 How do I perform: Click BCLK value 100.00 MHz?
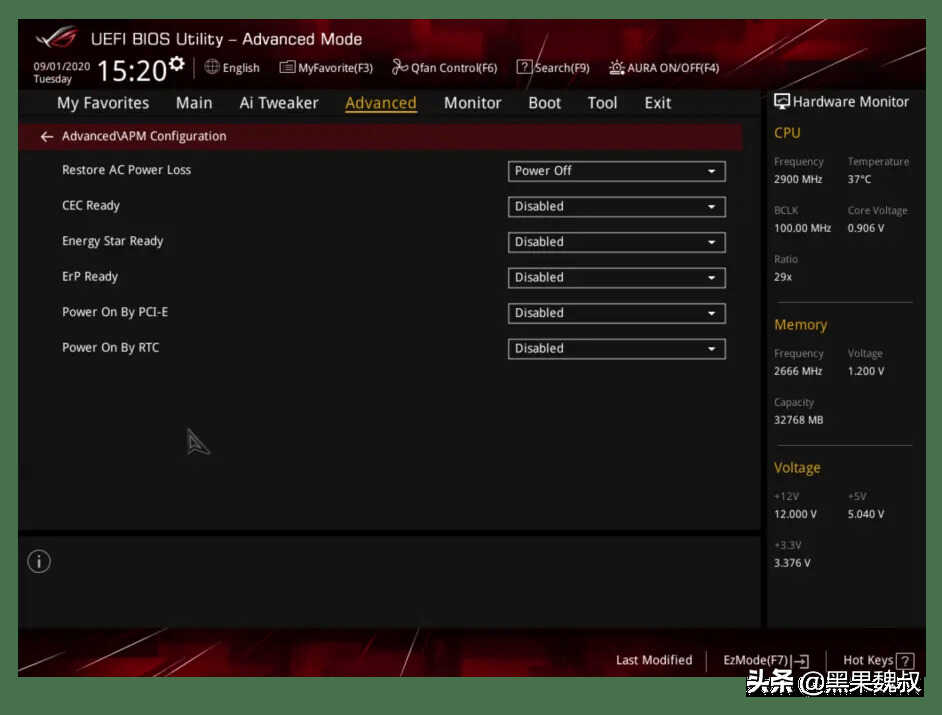(x=803, y=228)
